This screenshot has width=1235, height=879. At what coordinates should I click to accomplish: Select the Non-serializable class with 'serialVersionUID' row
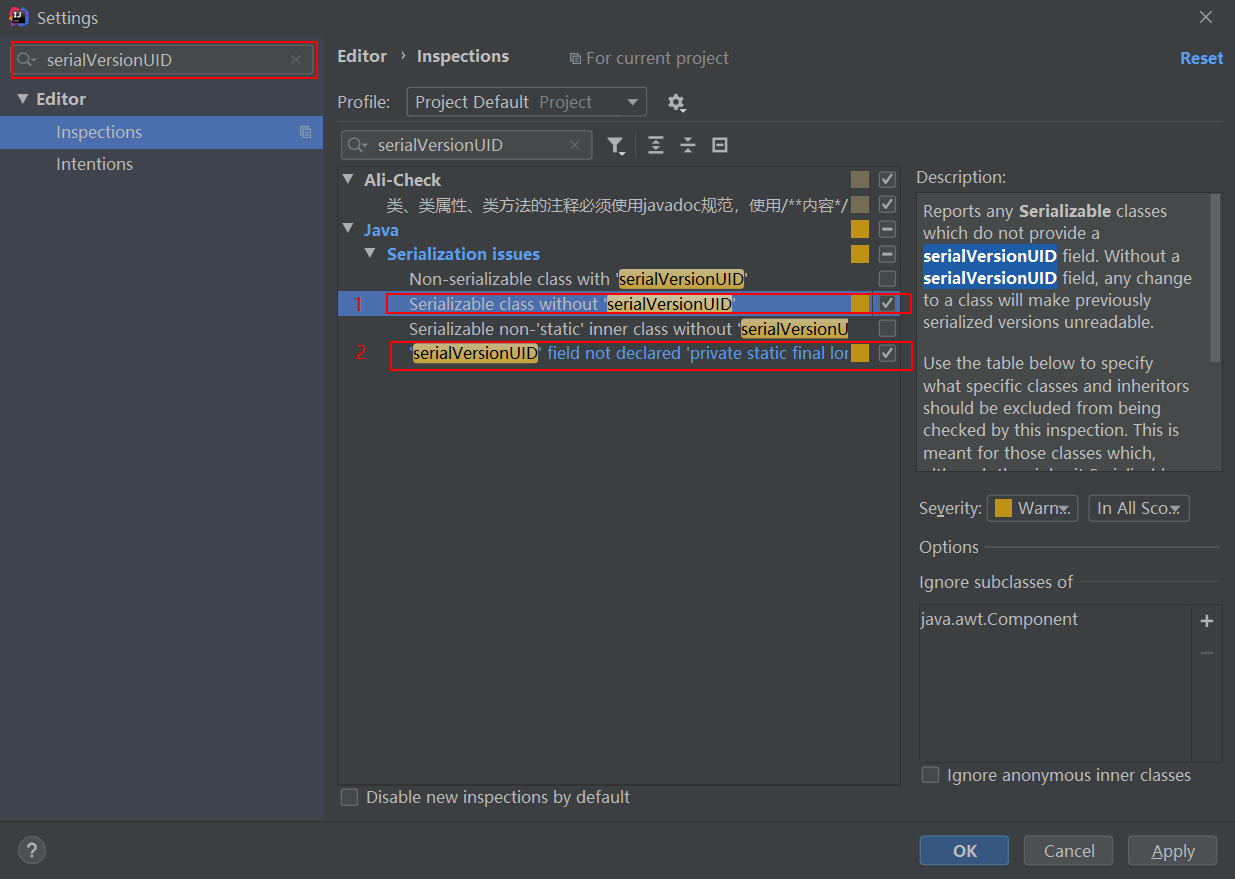[x=619, y=279]
